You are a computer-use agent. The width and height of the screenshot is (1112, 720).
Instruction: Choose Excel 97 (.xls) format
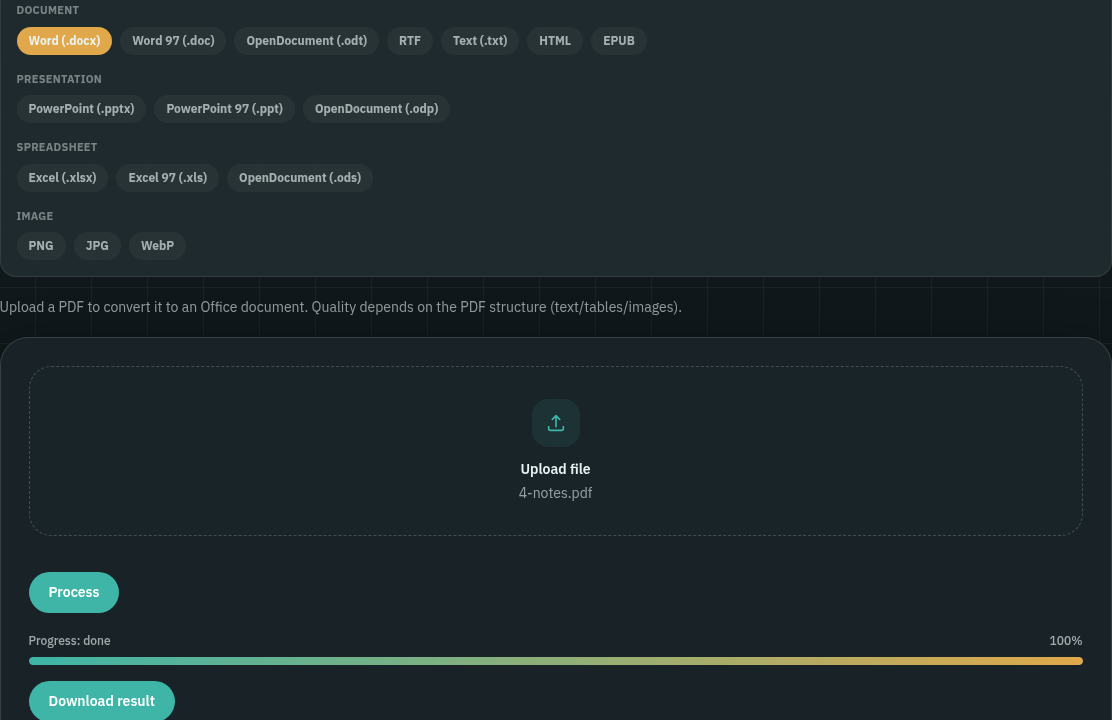click(x=167, y=178)
